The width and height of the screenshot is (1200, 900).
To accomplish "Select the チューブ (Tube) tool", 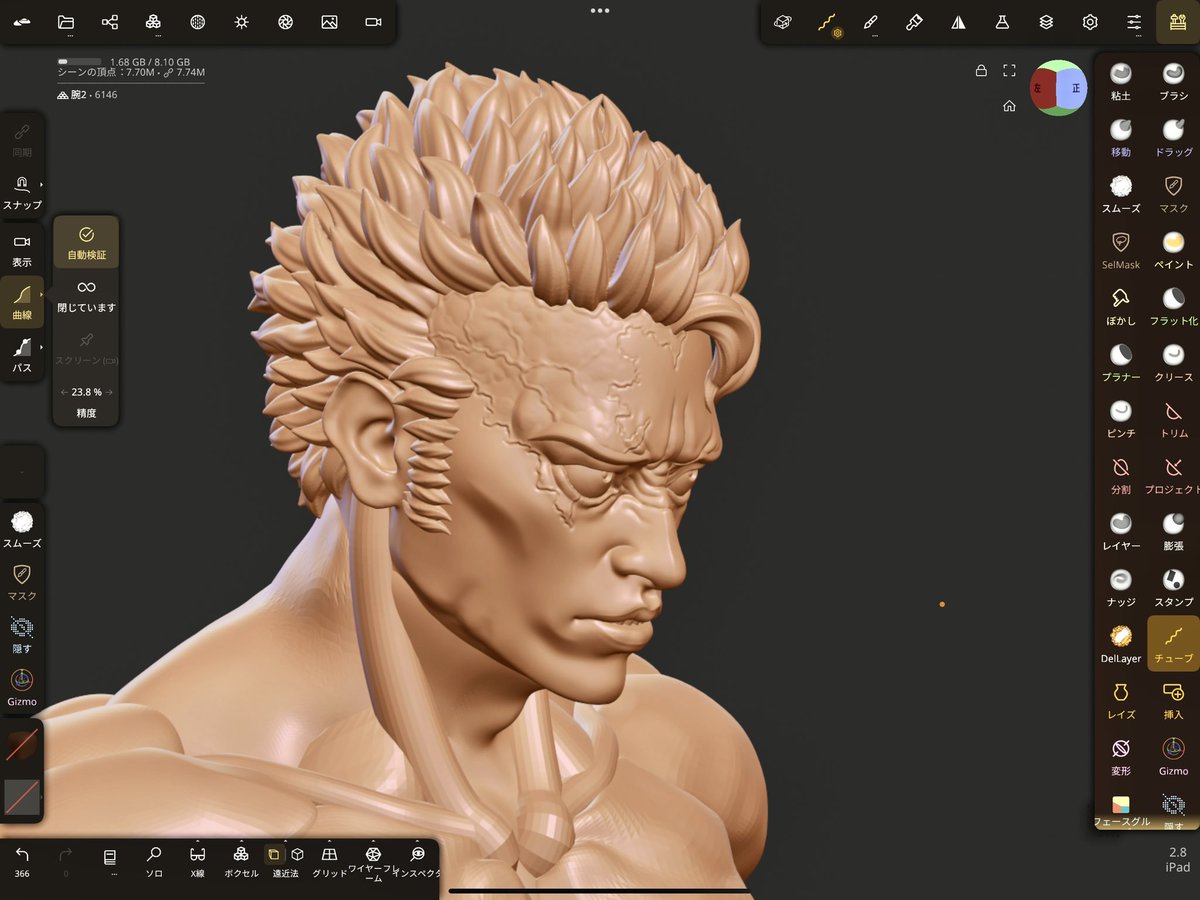I will point(1173,643).
